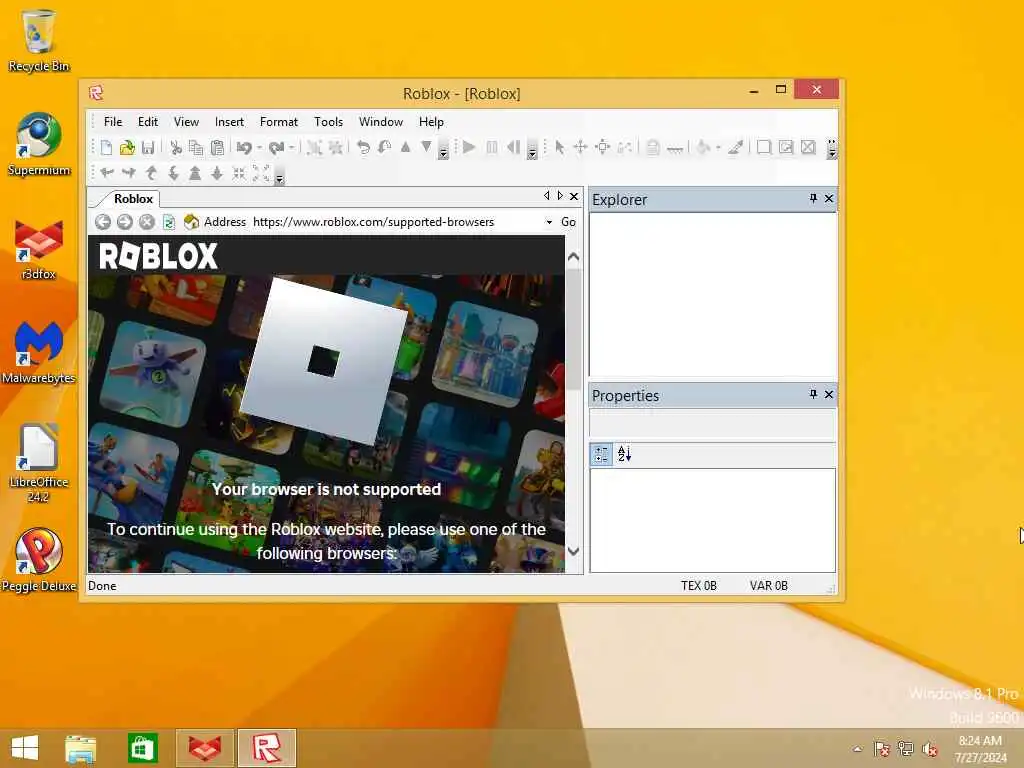Click the web page scroll down arrow
The image size is (1024, 768).
[573, 551]
